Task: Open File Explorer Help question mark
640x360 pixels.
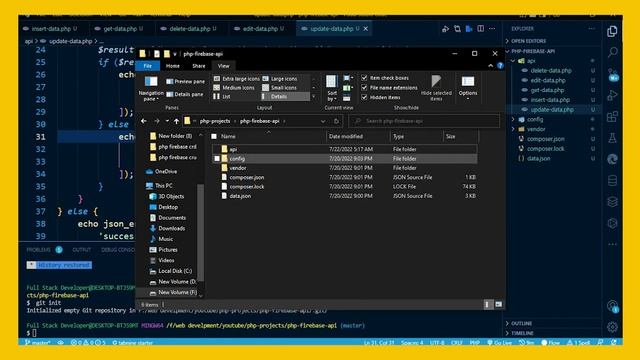Action: click(x=500, y=66)
